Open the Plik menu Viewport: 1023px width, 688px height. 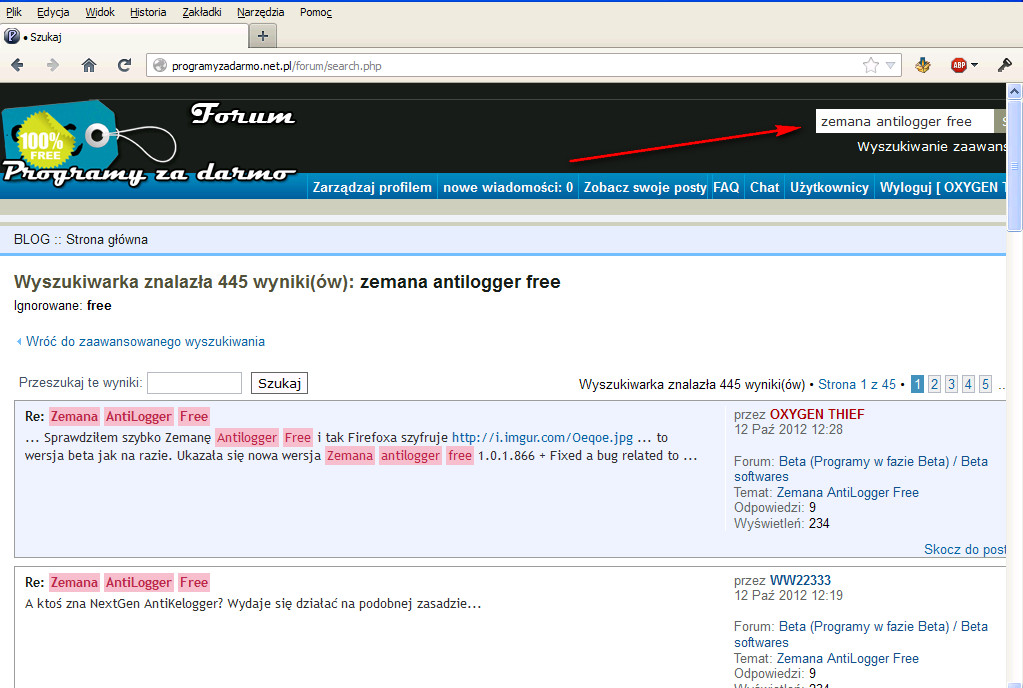14,12
